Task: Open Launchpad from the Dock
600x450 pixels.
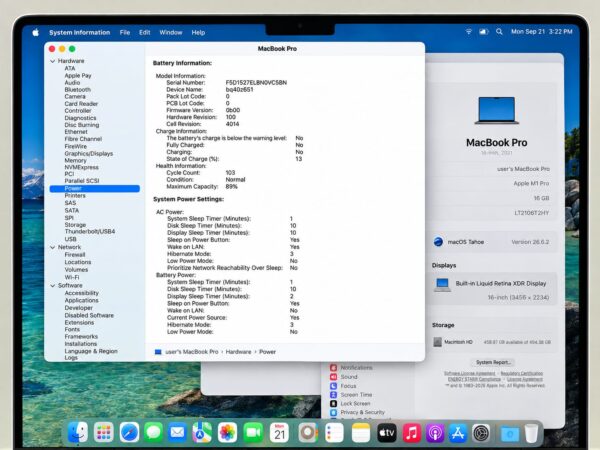Action: click(x=104, y=433)
